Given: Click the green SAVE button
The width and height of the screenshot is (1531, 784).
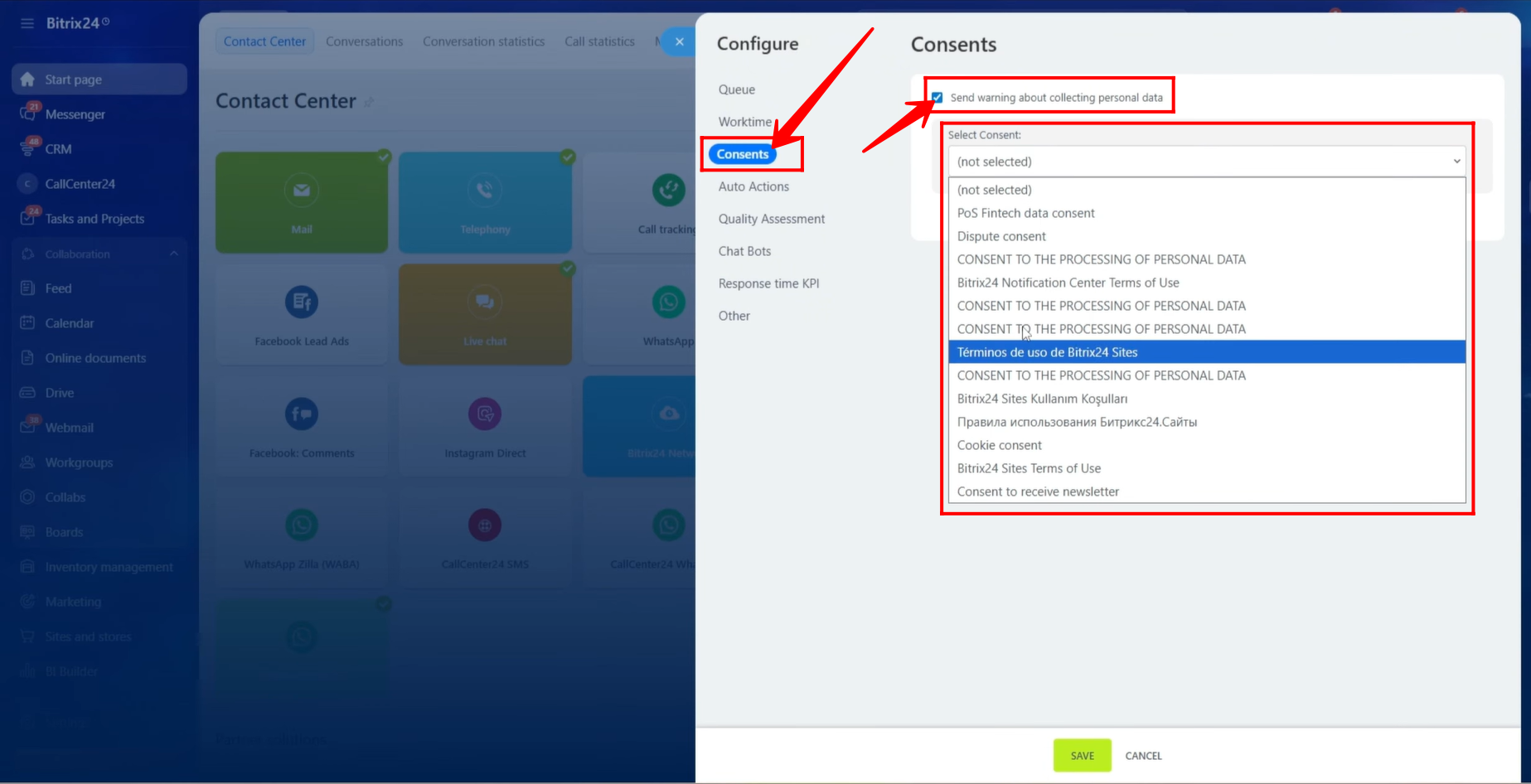Looking at the screenshot, I should (x=1082, y=756).
